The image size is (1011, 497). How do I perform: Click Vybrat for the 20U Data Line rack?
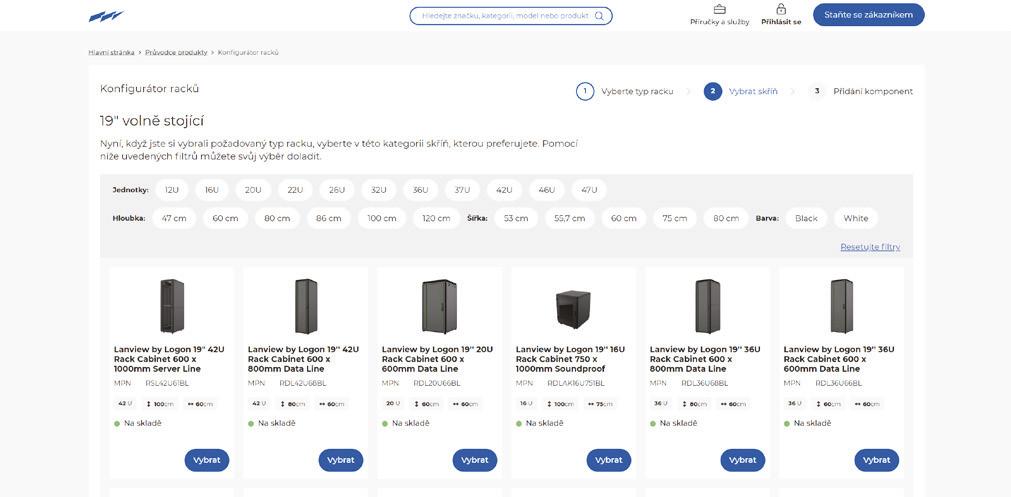pos(474,460)
